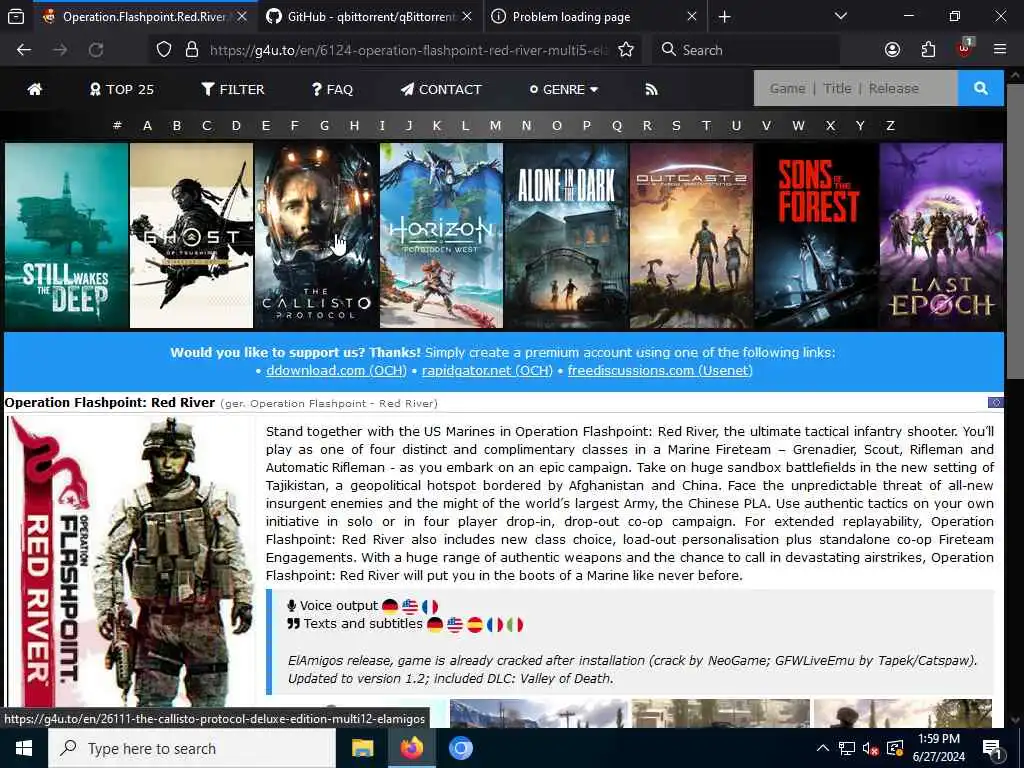Open Firefox View in the tab bar
The height and width of the screenshot is (768, 1024).
pyautogui.click(x=16, y=17)
